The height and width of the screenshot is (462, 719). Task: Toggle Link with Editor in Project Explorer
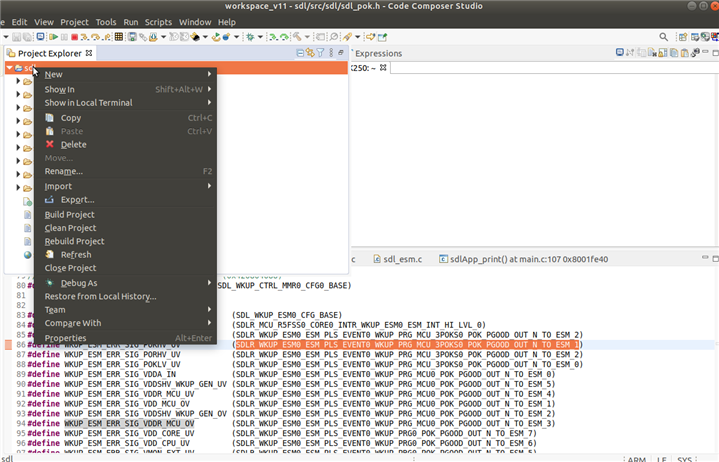(x=310, y=53)
